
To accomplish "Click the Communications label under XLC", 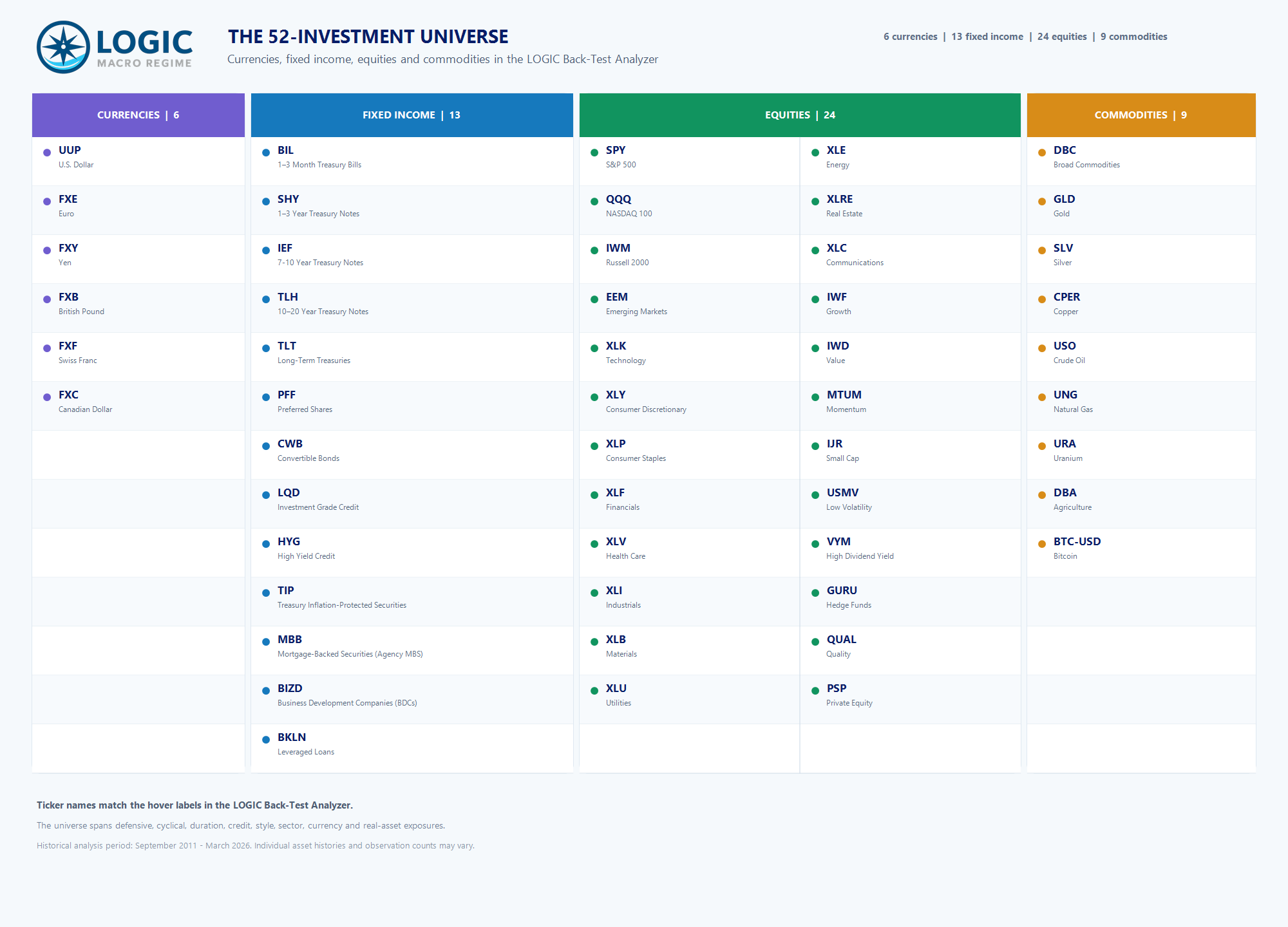I will pyautogui.click(x=855, y=263).
